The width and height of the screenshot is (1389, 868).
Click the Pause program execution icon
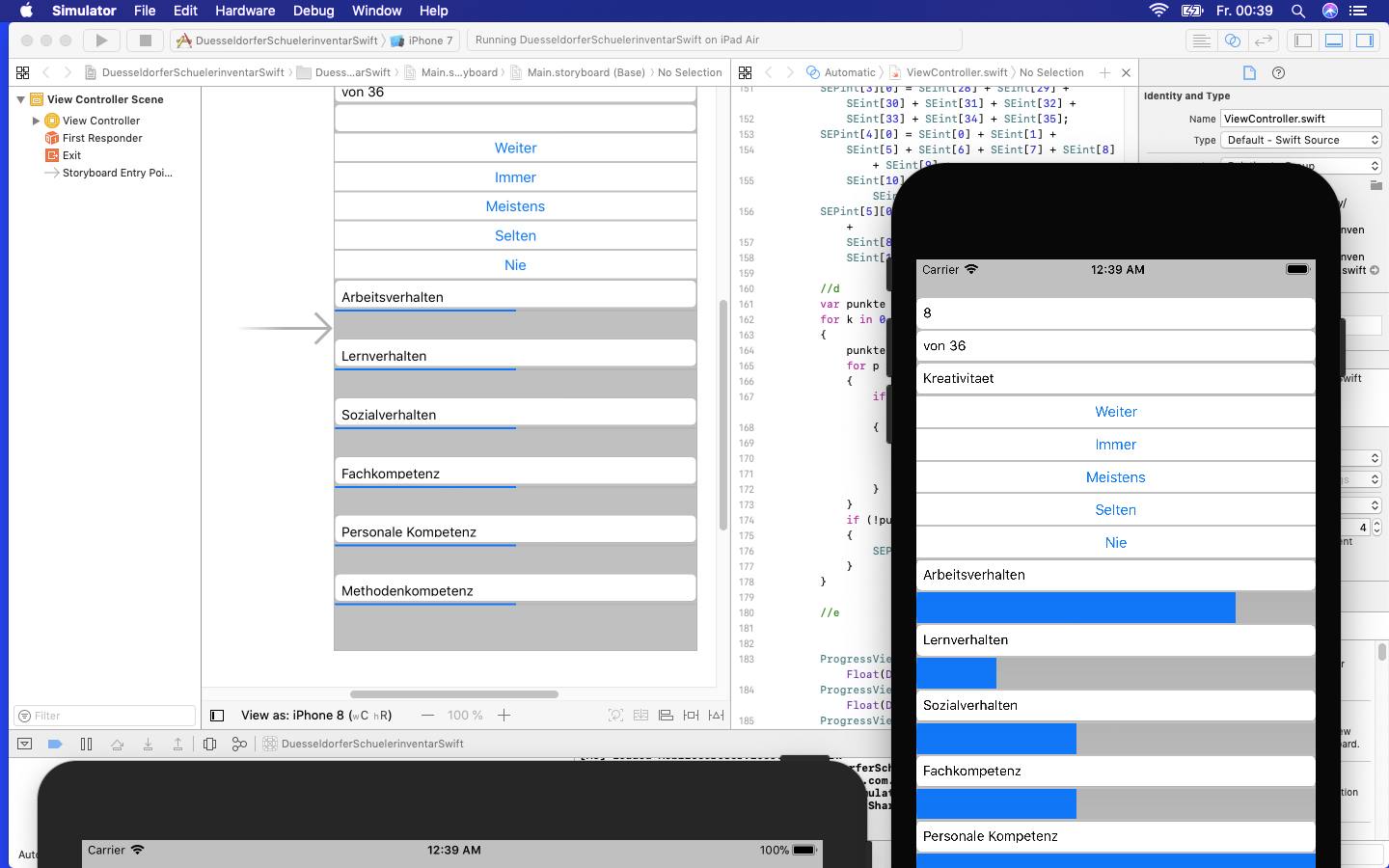(x=86, y=744)
